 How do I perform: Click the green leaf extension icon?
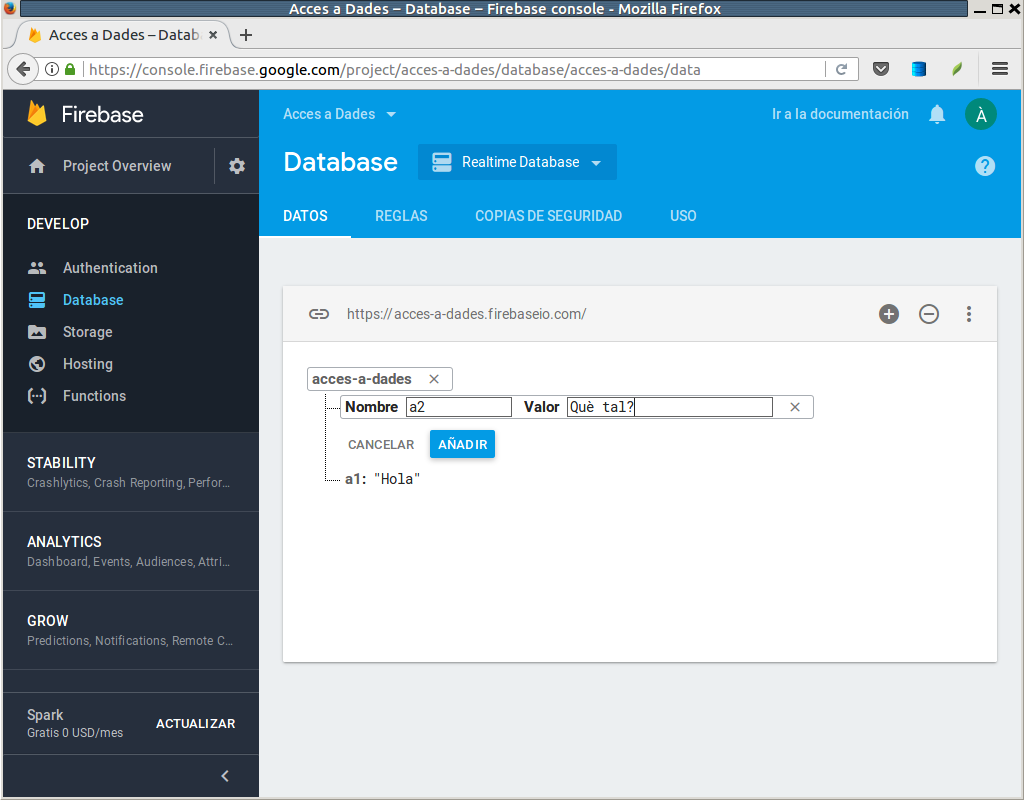(957, 69)
